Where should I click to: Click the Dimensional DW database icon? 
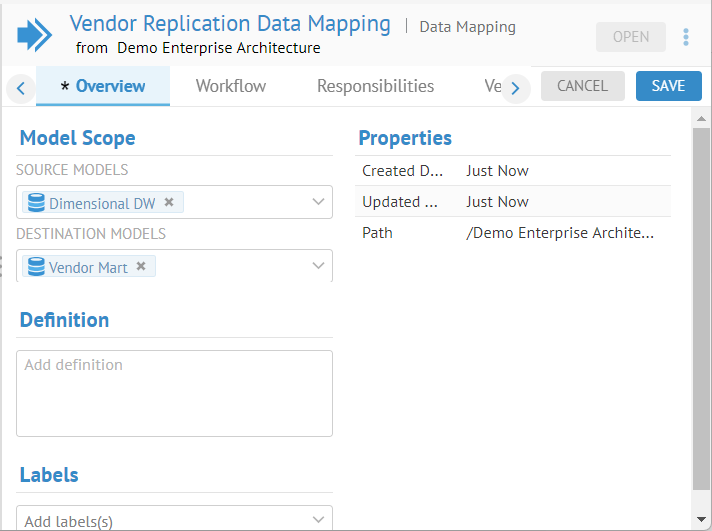tap(36, 203)
